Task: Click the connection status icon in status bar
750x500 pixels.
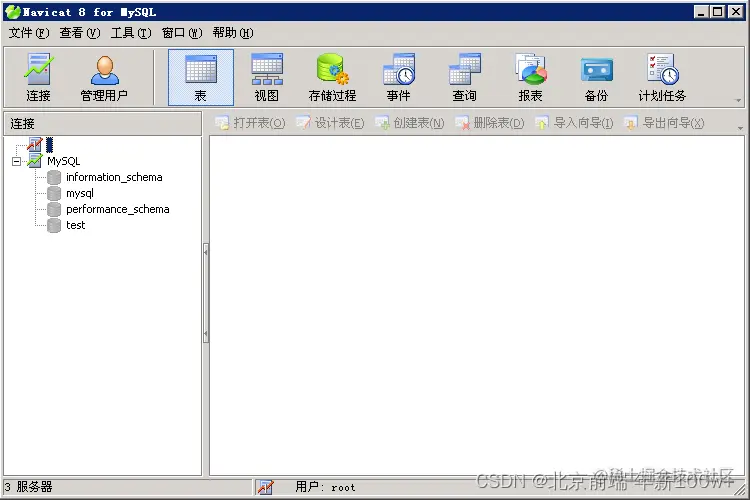Action: (x=265, y=487)
